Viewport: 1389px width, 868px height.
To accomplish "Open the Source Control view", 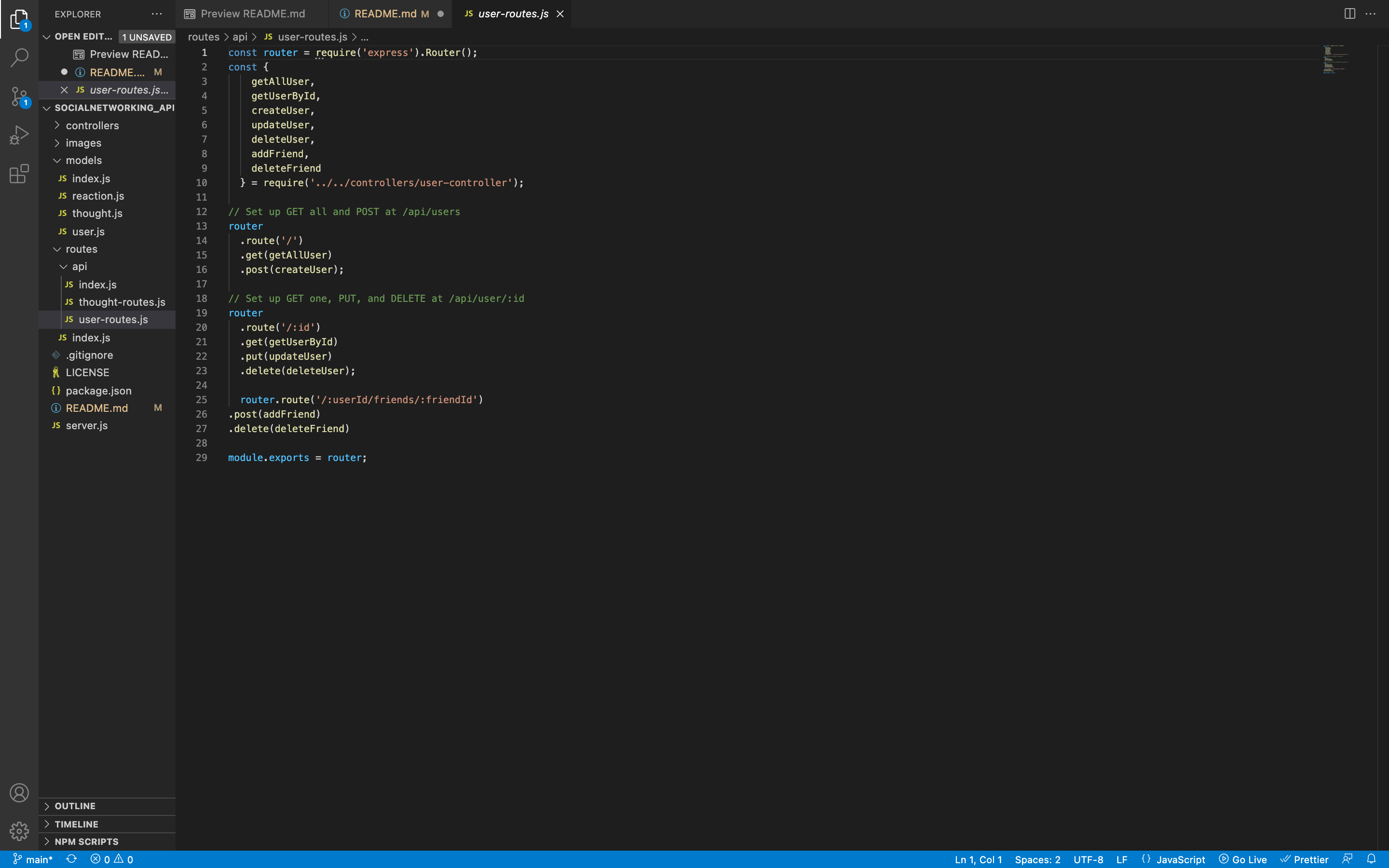I will coord(19,96).
